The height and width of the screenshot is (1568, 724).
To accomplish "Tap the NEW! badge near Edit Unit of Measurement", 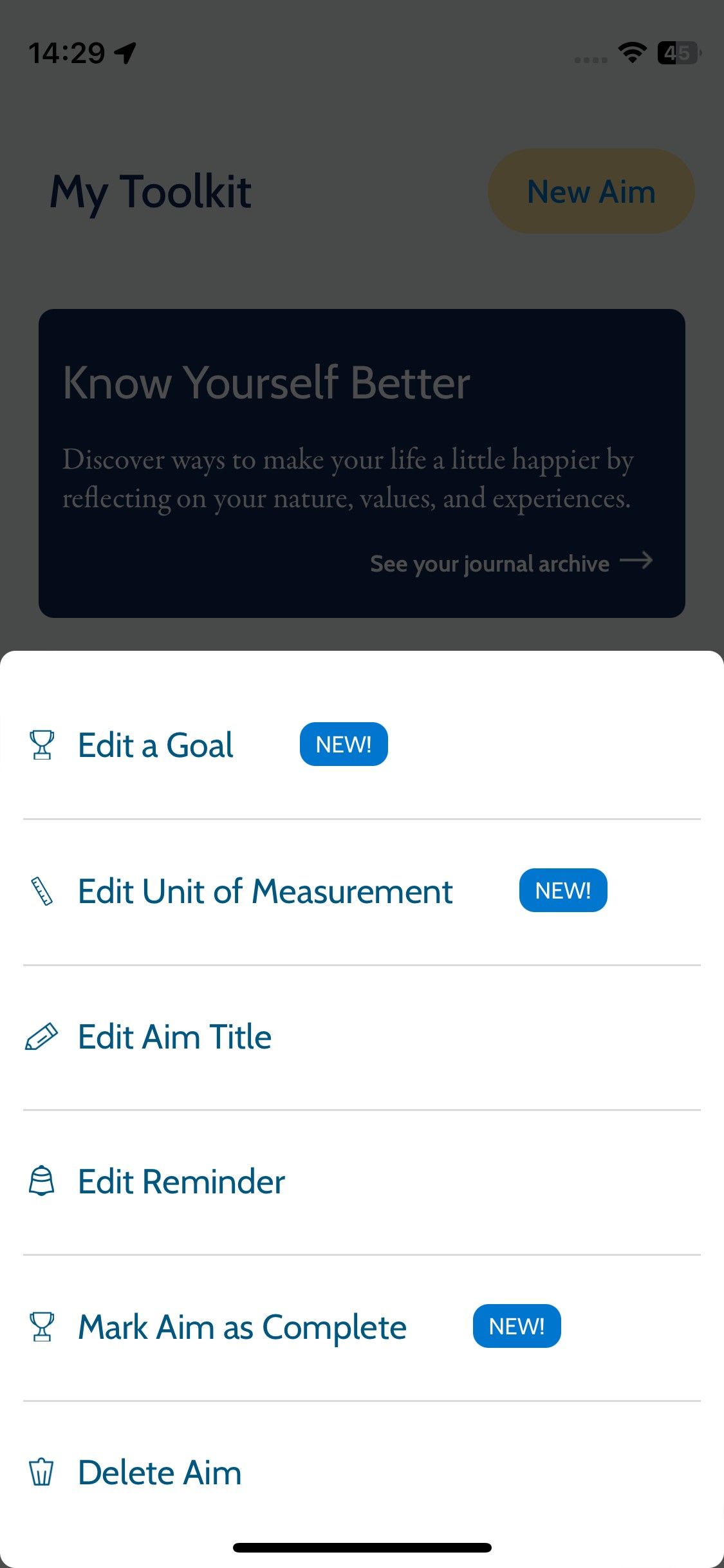I will click(x=562, y=890).
